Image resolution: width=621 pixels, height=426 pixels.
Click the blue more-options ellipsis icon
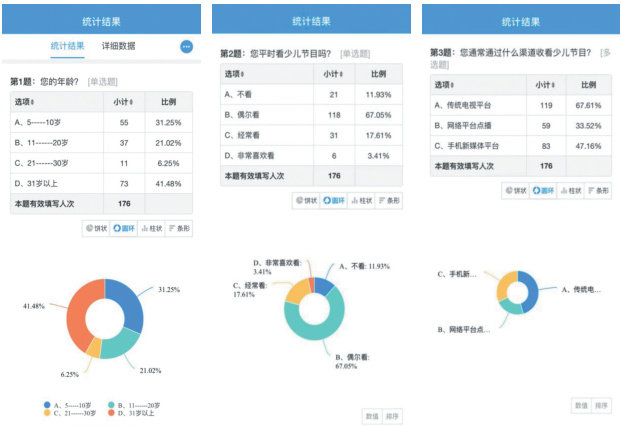pyautogui.click(x=186, y=47)
